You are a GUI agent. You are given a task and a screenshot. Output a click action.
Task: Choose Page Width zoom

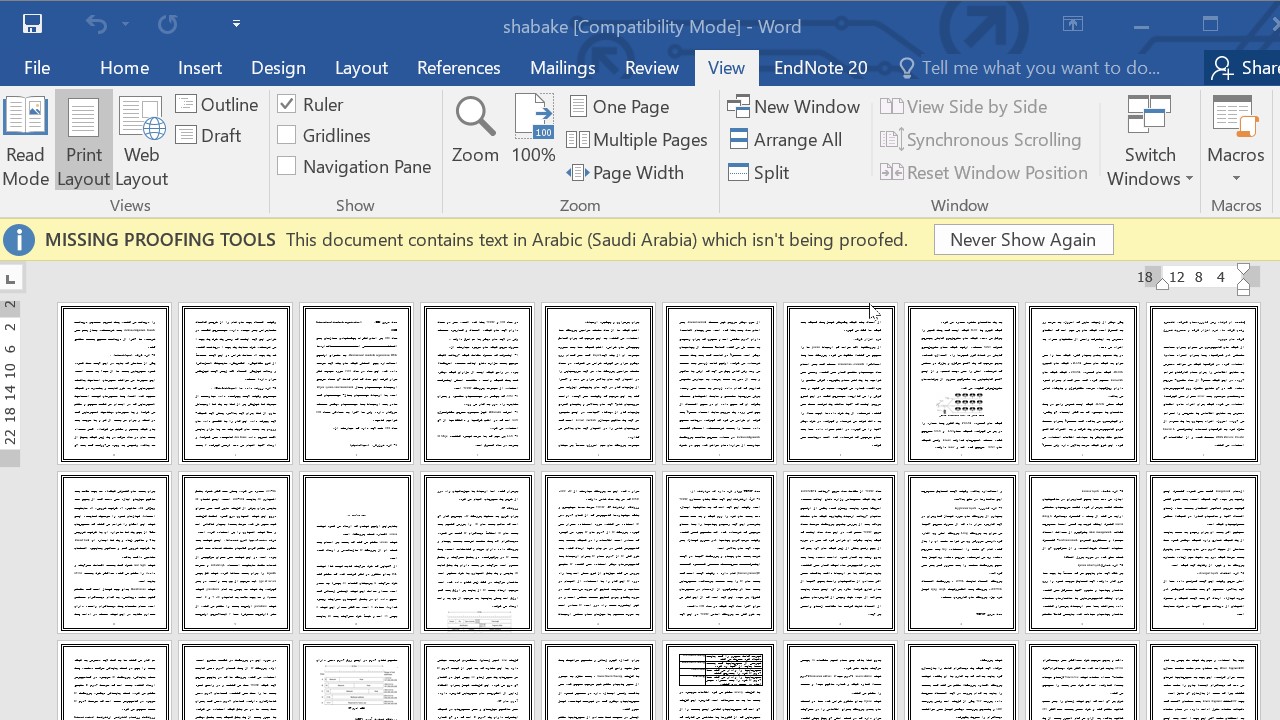tap(625, 173)
